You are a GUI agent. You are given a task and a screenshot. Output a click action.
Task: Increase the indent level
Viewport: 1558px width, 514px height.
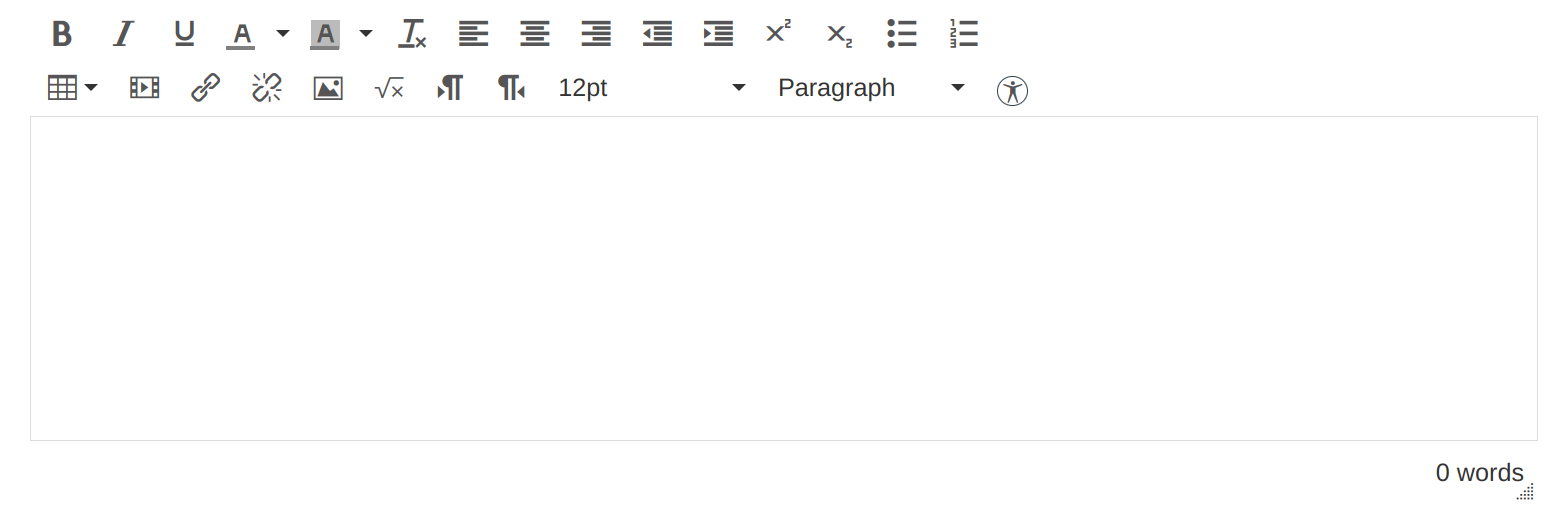pyautogui.click(x=718, y=34)
